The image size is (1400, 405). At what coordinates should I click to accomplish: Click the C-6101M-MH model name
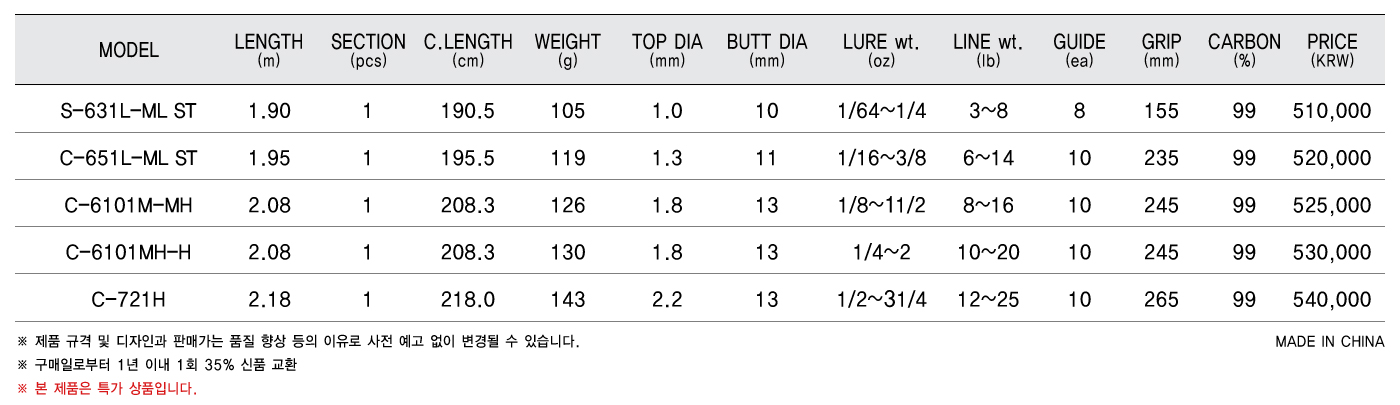coord(129,206)
